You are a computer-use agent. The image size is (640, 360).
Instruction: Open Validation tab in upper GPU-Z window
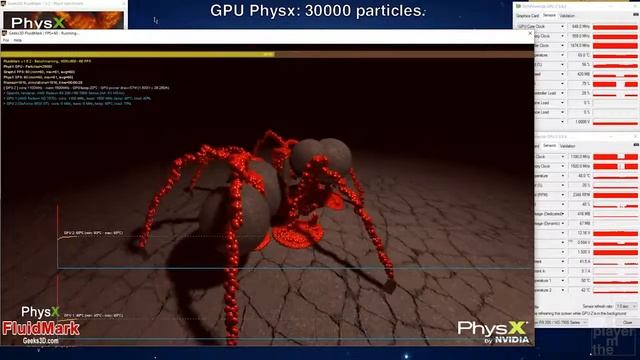coord(567,16)
